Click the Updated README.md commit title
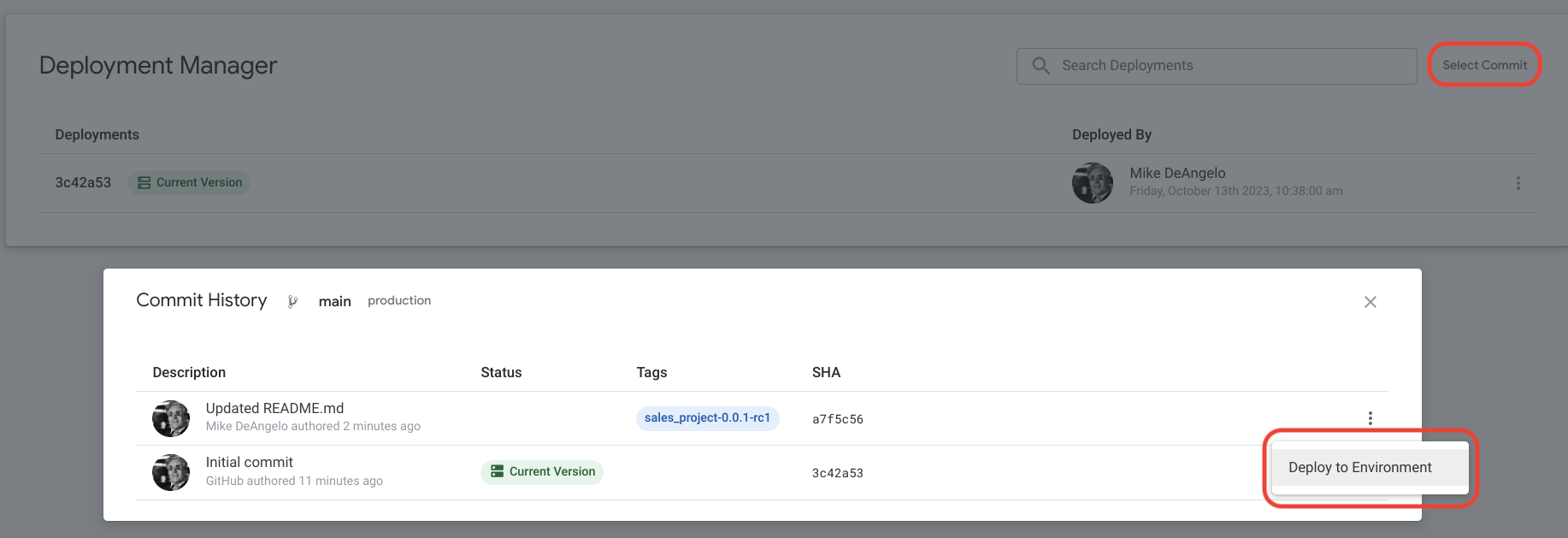Screen dimensions: 1568x538 click(274, 409)
